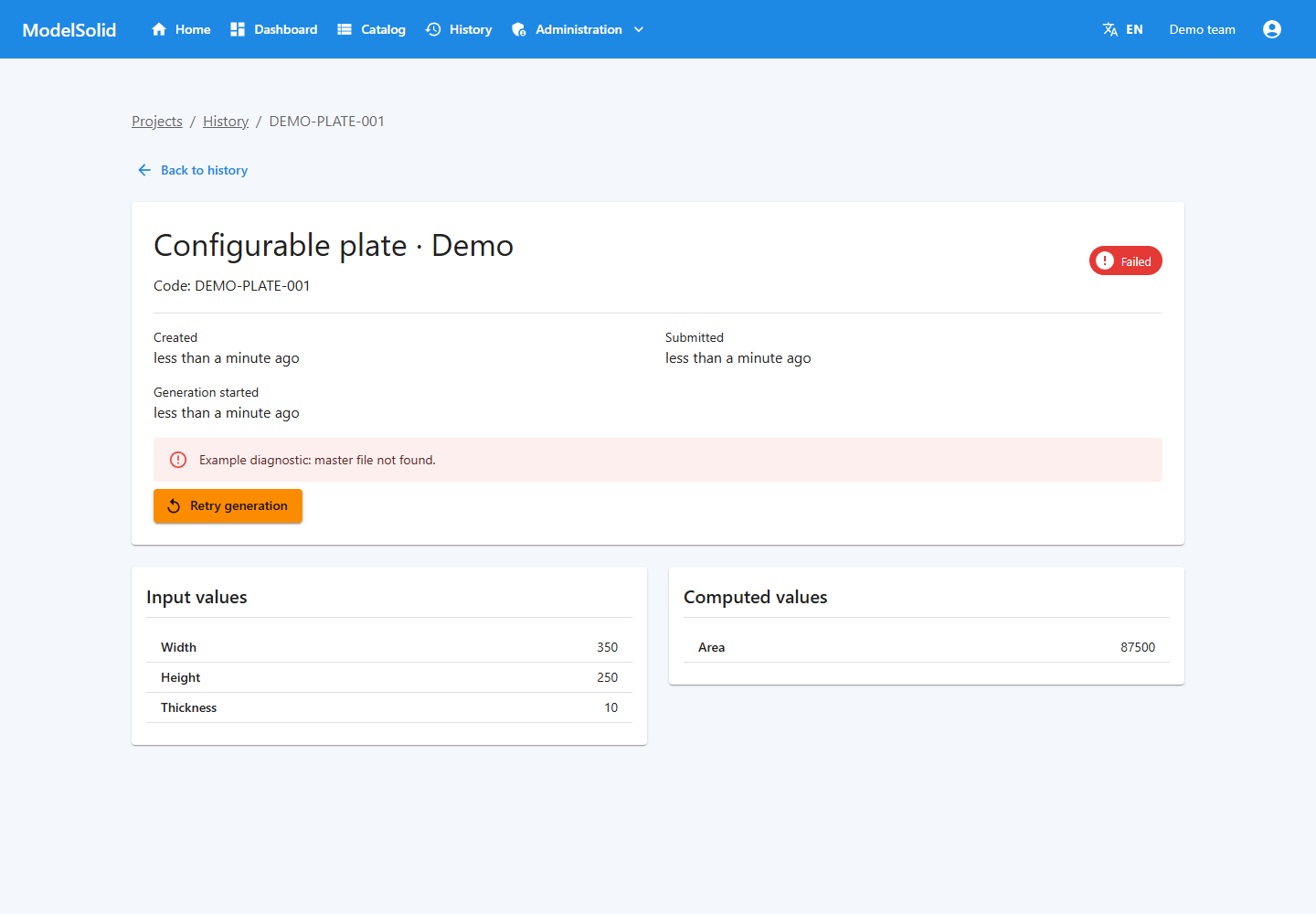Open the user account avatar icon
Screen dimensions: 1316x914
pos(1272,29)
